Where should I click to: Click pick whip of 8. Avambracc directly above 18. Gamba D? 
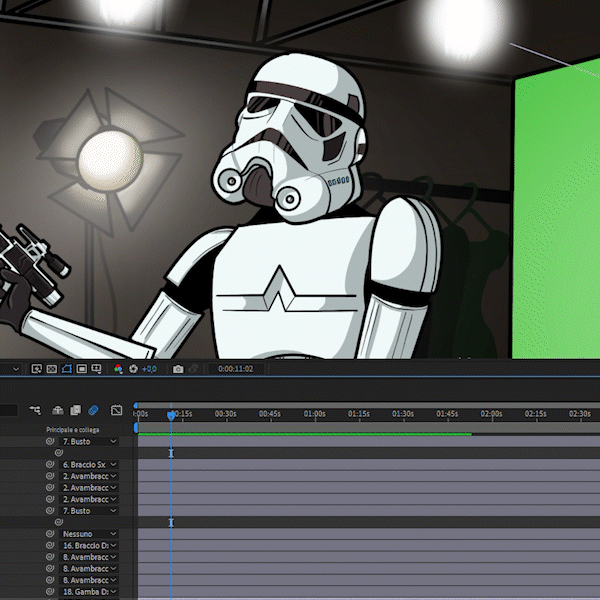click(50, 580)
